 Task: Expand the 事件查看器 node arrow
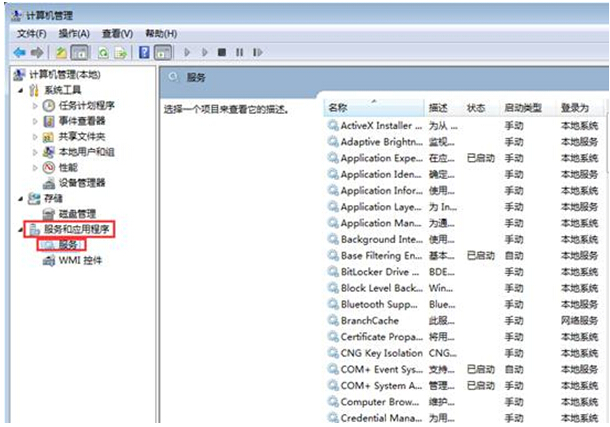[35, 121]
